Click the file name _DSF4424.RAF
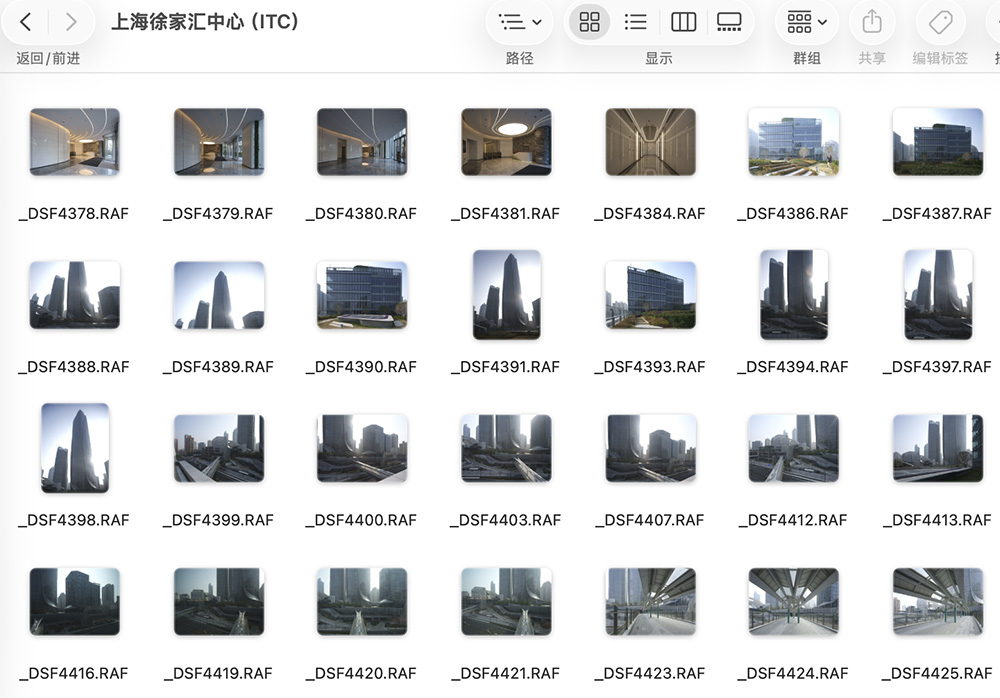 [x=793, y=673]
